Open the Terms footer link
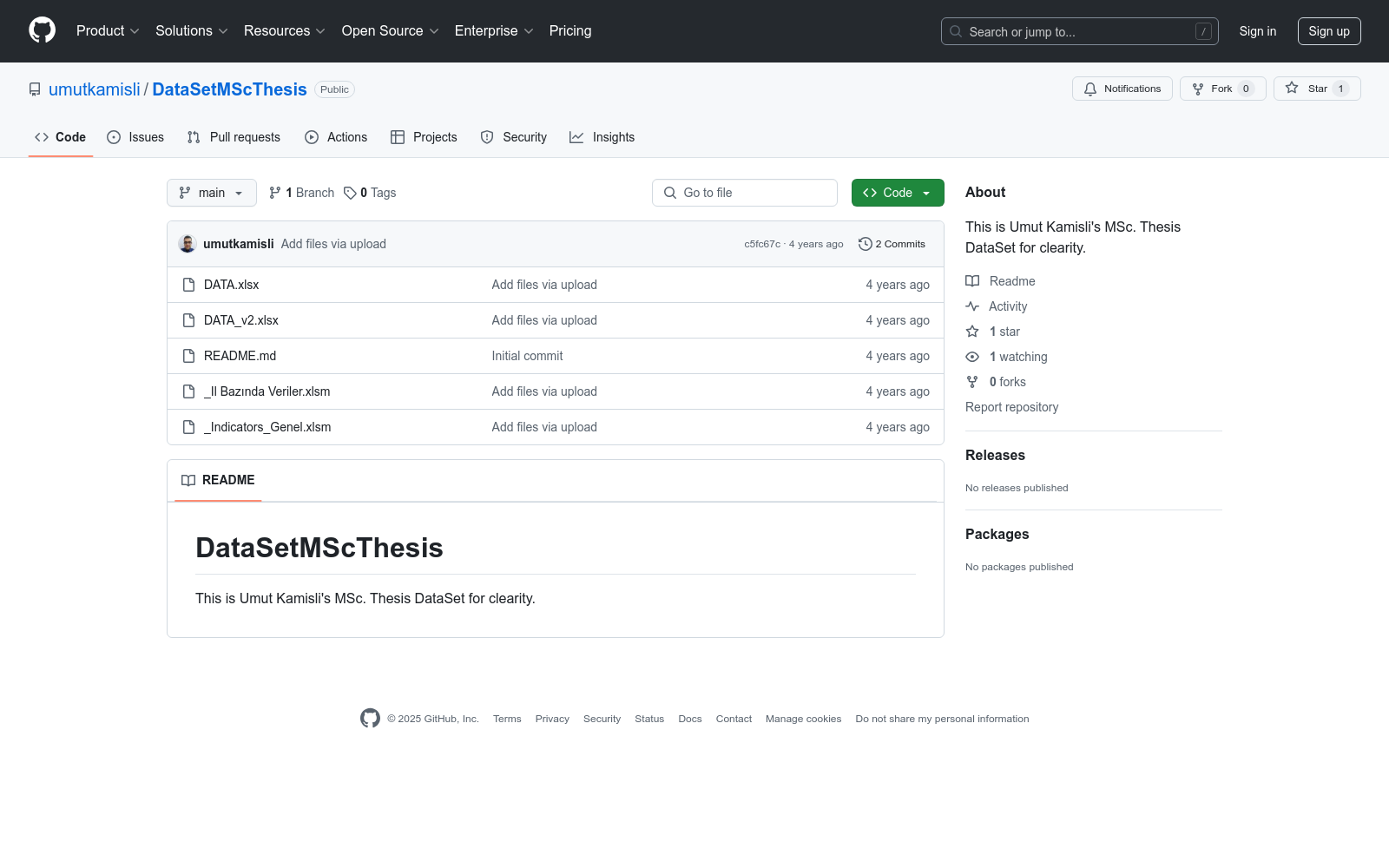1389x868 pixels. [x=507, y=719]
